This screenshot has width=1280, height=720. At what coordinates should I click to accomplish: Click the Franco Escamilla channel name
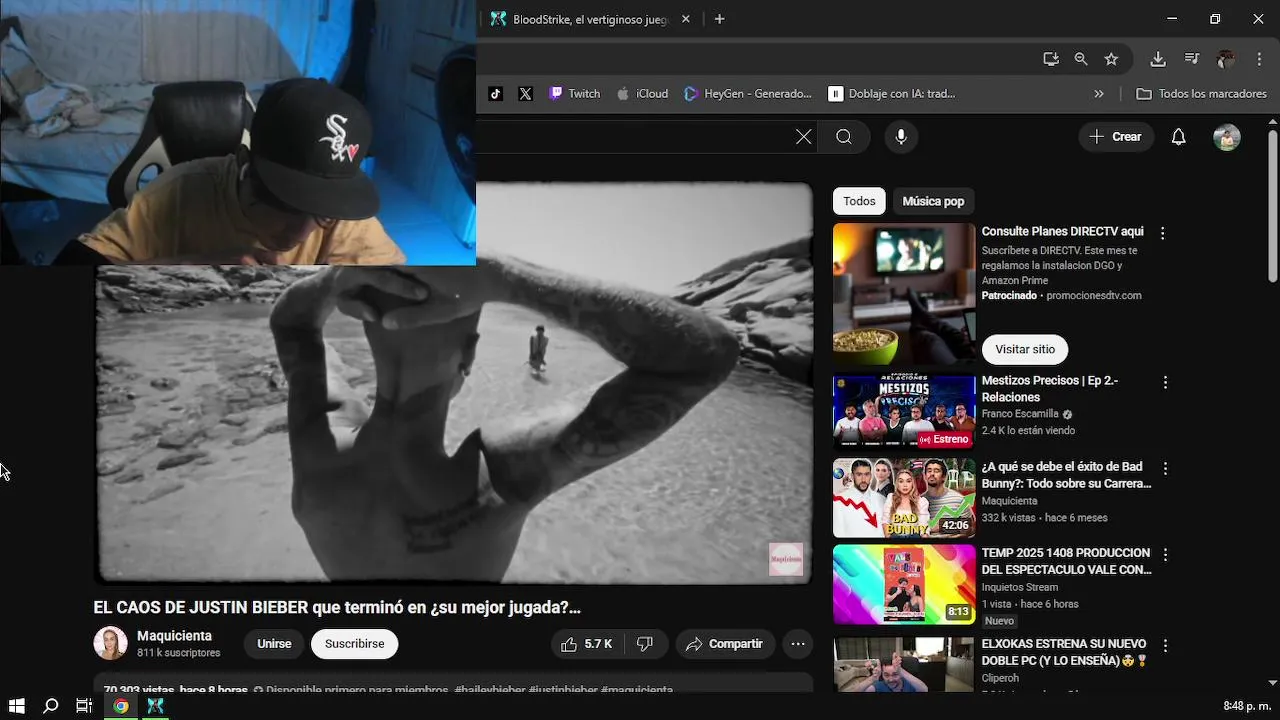1020,414
